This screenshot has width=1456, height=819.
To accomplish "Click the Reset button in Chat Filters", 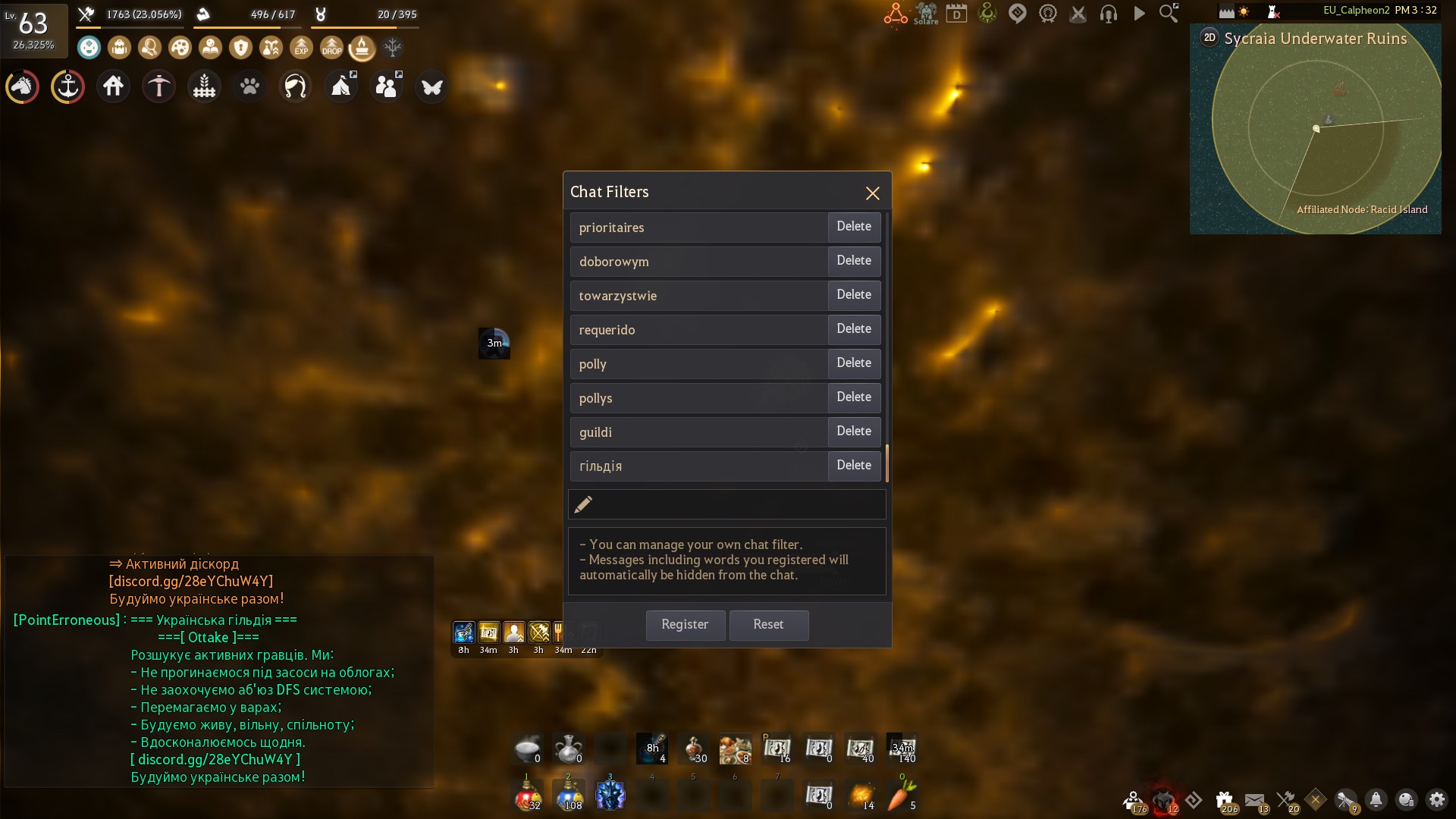I will (x=768, y=625).
